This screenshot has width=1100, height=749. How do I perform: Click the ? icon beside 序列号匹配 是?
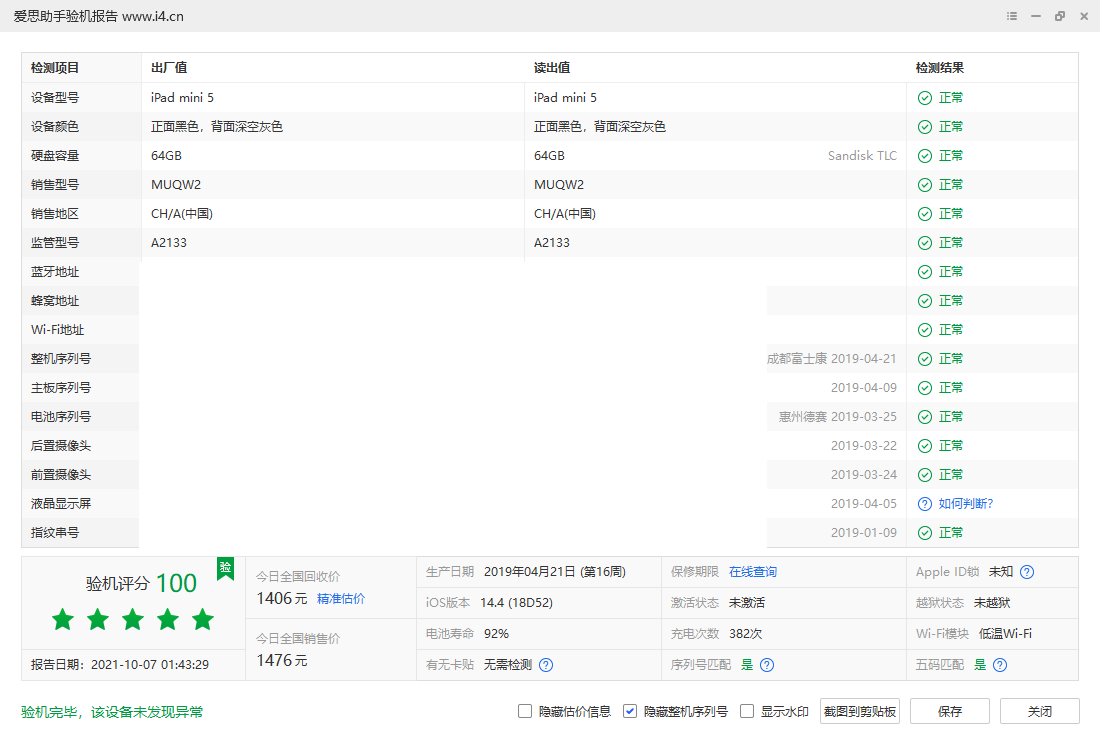click(x=765, y=664)
